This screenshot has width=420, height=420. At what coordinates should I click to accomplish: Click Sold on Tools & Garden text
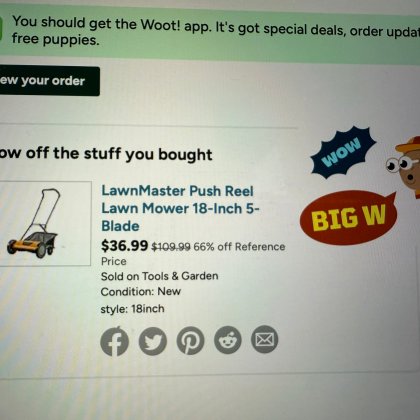(x=160, y=276)
